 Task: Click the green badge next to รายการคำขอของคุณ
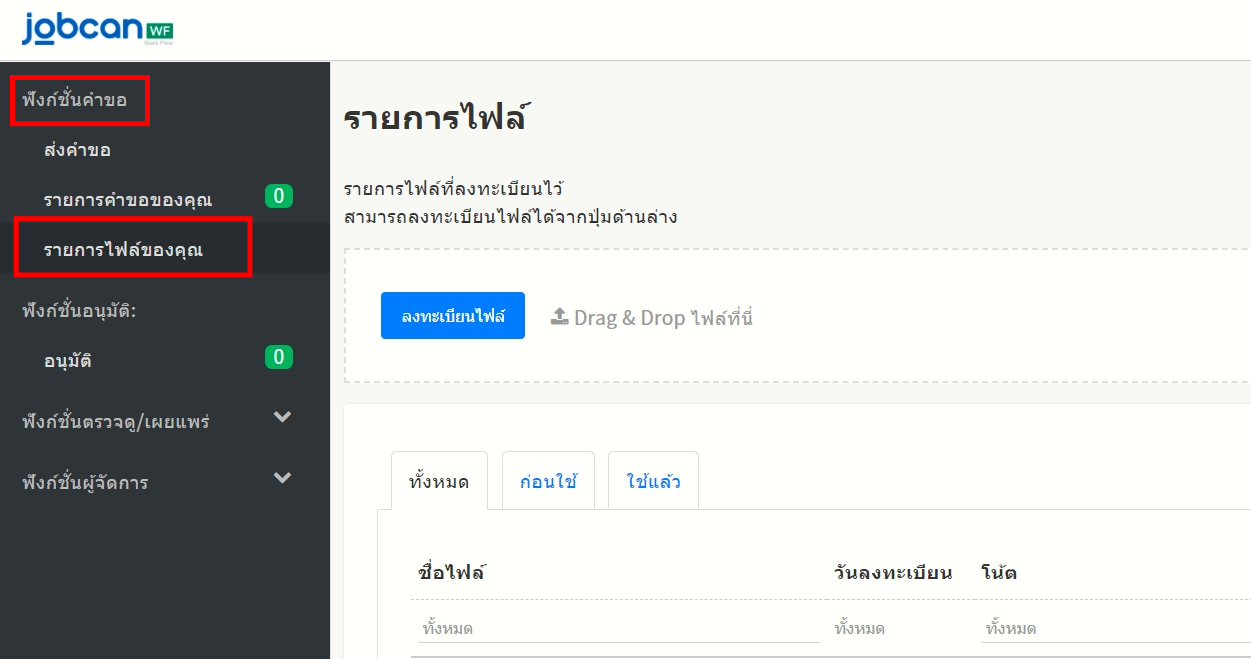coord(279,196)
